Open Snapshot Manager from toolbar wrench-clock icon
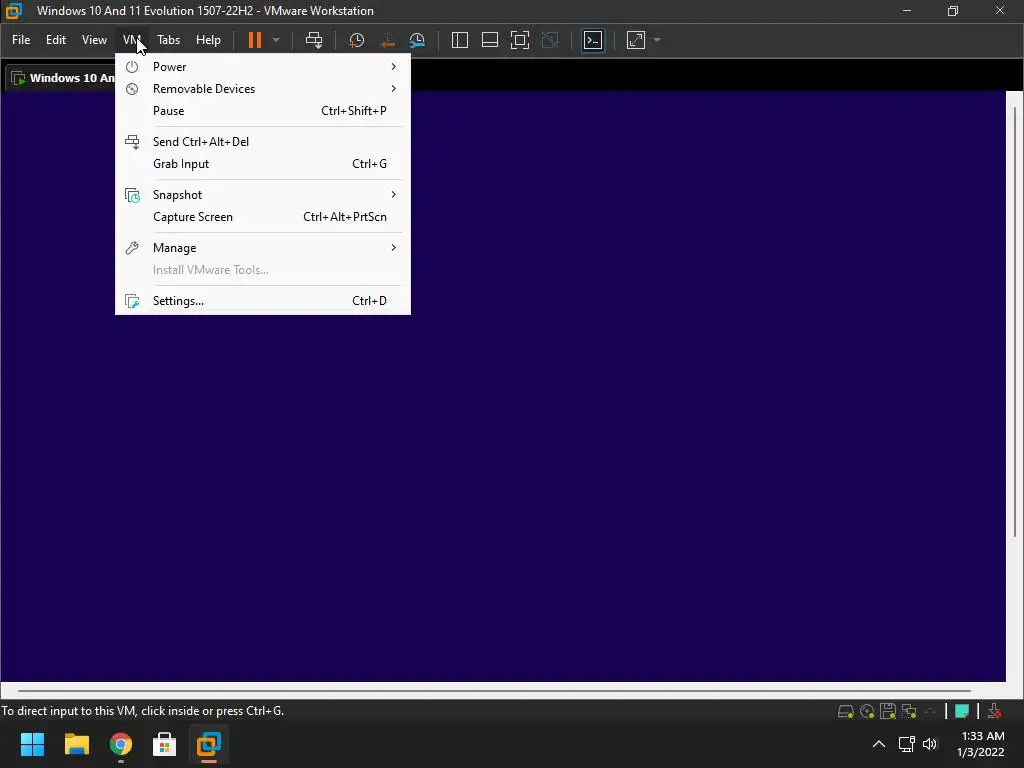Viewport: 1024px width, 768px height. coord(417,40)
